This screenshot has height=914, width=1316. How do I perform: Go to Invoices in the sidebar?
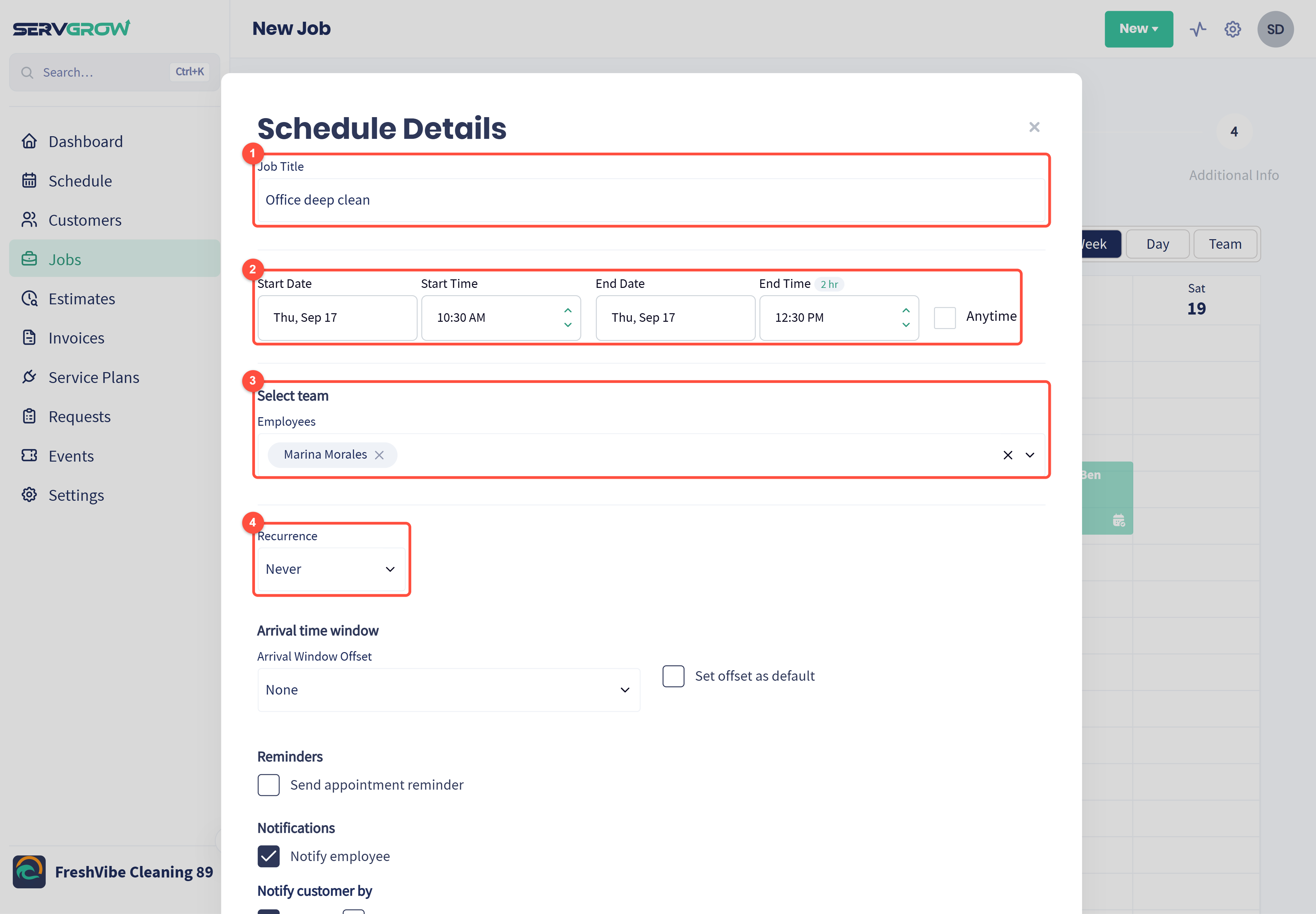(x=76, y=338)
